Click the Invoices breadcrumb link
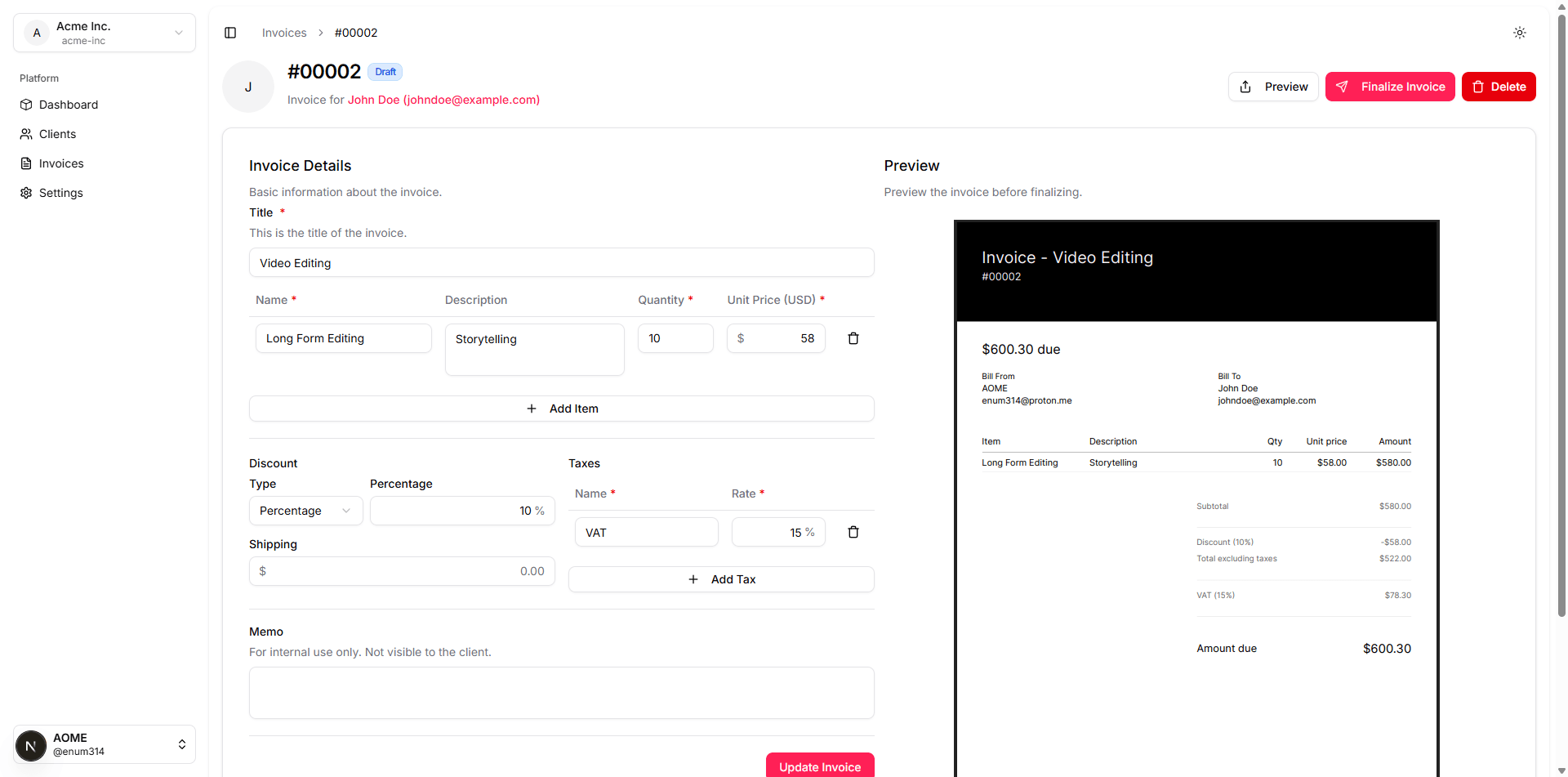The image size is (1568, 777). [x=284, y=33]
